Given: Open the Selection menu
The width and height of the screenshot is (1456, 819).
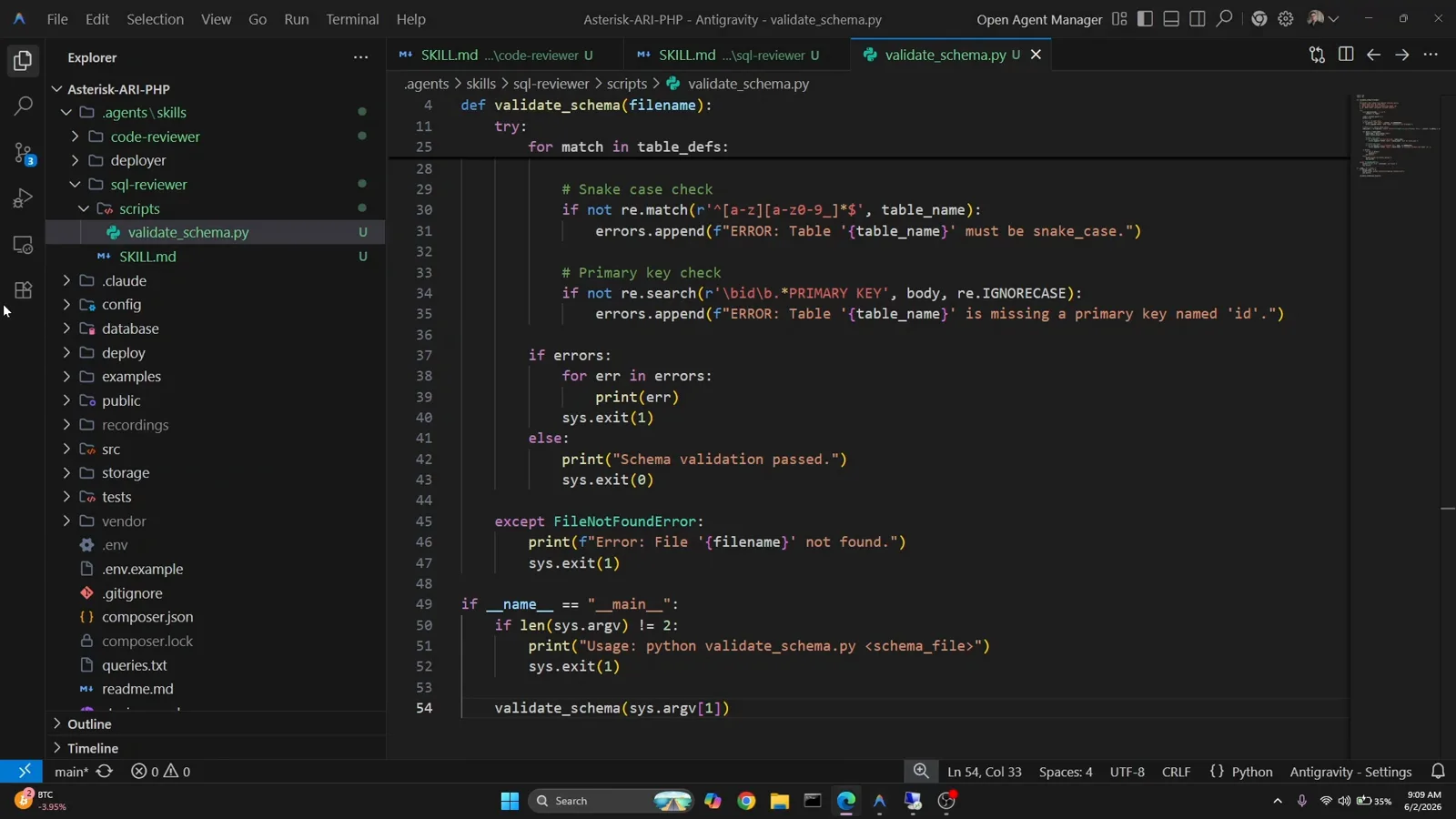Looking at the screenshot, I should click(x=155, y=19).
